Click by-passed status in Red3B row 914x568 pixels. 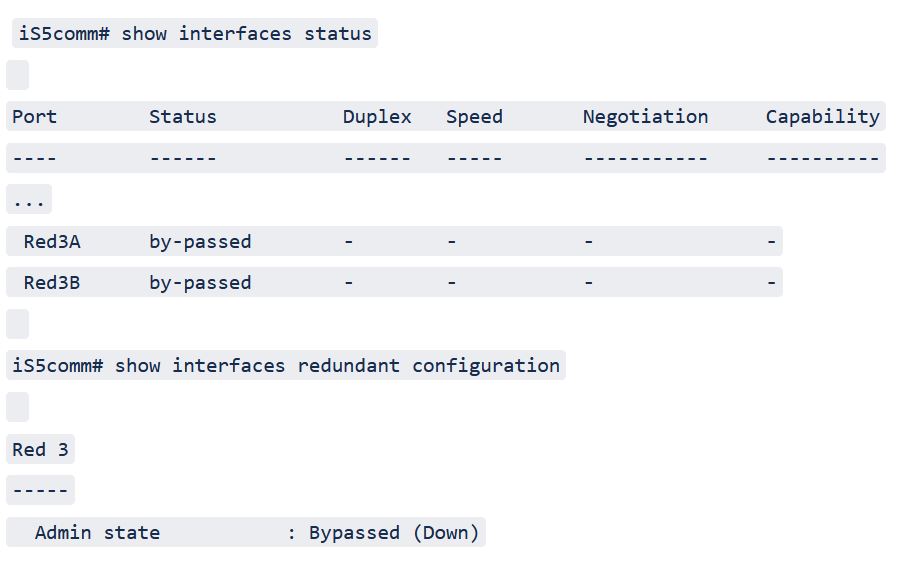(x=200, y=283)
